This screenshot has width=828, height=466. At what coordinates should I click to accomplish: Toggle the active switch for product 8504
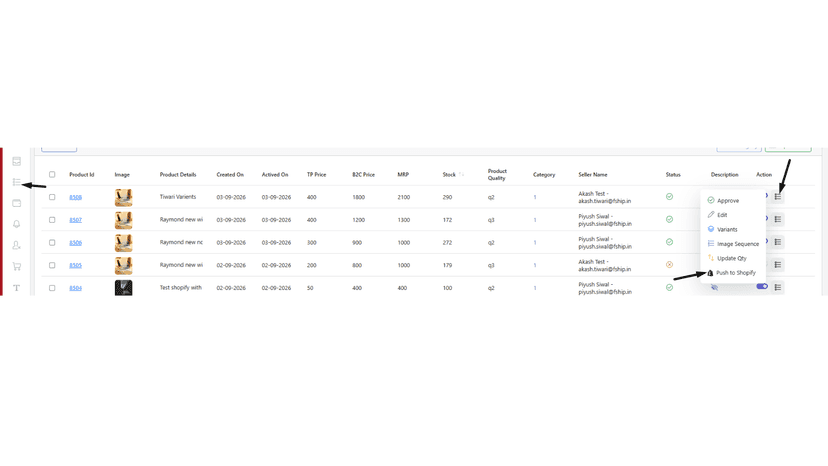[x=762, y=286]
